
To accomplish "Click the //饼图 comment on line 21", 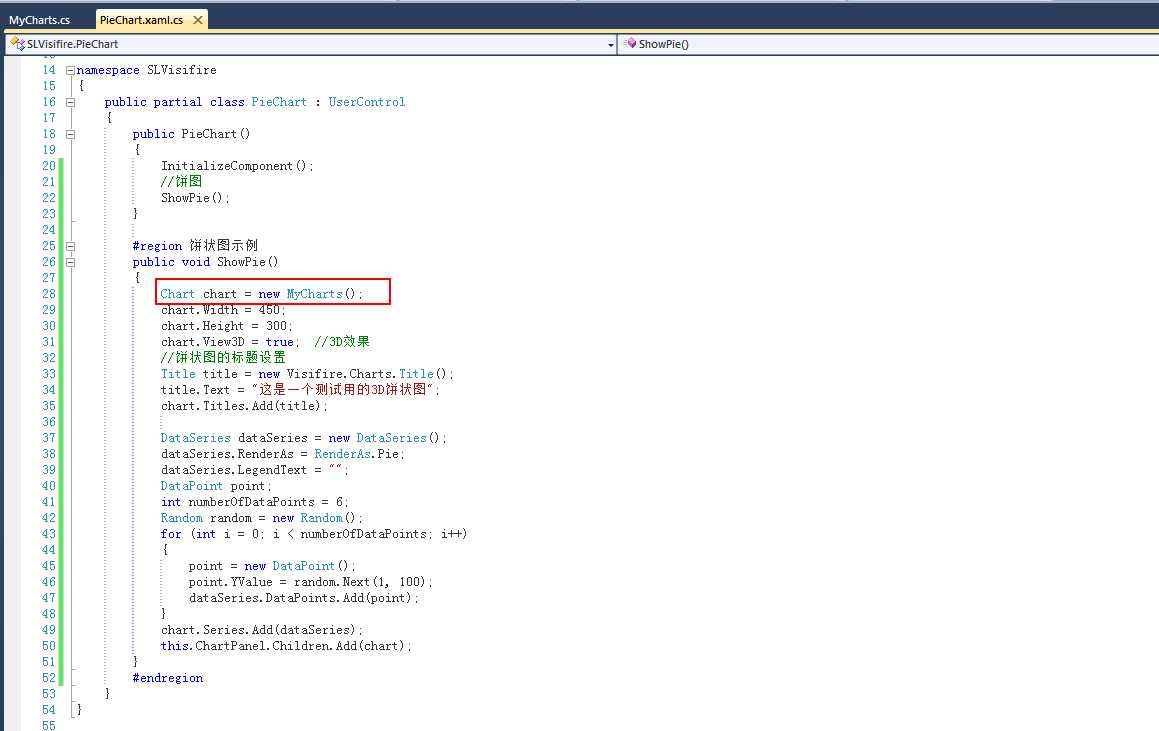I will click(181, 182).
